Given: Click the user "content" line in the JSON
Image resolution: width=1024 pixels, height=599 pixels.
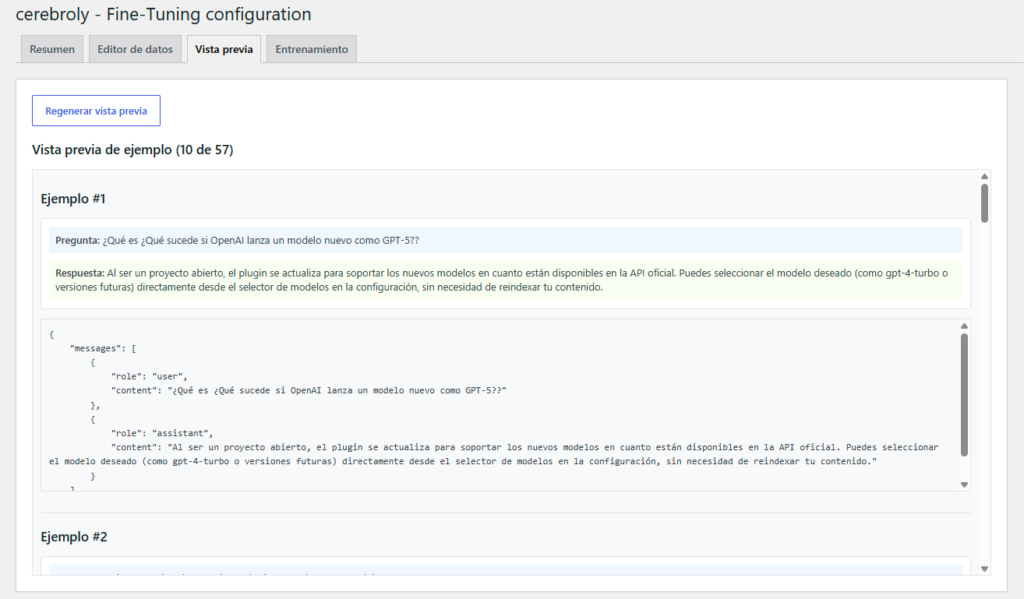Looking at the screenshot, I should (308, 391).
